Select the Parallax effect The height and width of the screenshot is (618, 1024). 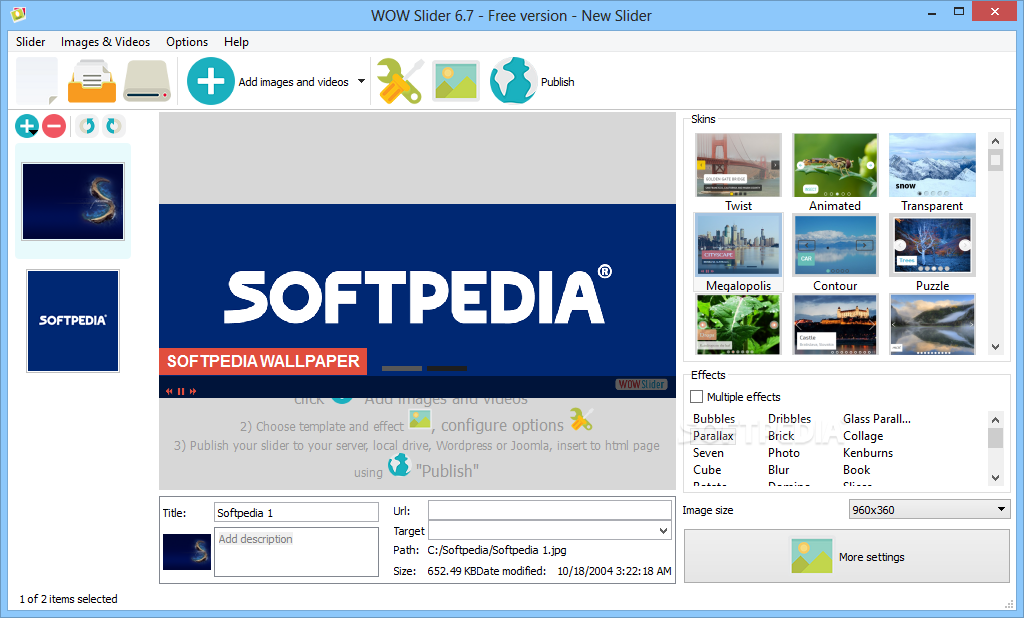(x=713, y=436)
